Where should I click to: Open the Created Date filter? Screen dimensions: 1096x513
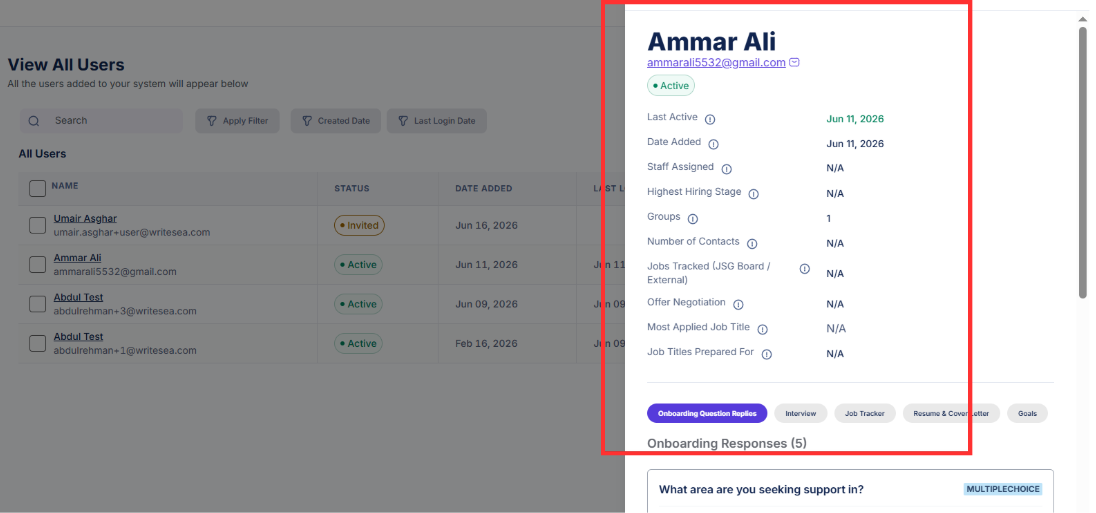pyautogui.click(x=336, y=121)
